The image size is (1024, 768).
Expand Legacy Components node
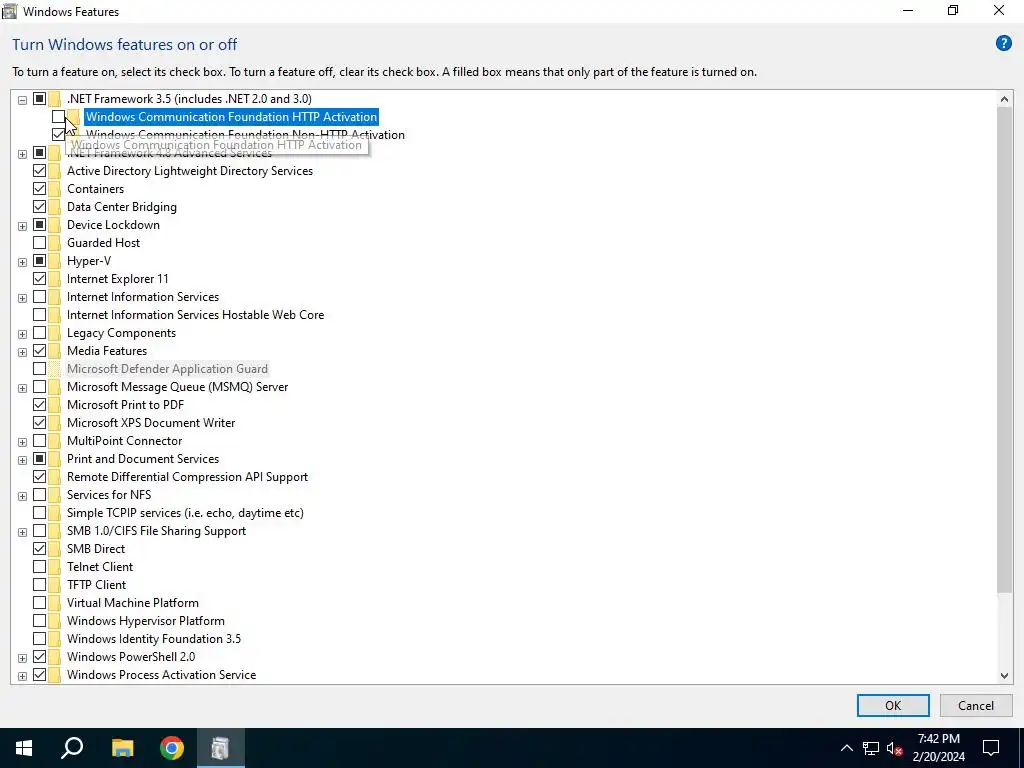click(x=22, y=334)
